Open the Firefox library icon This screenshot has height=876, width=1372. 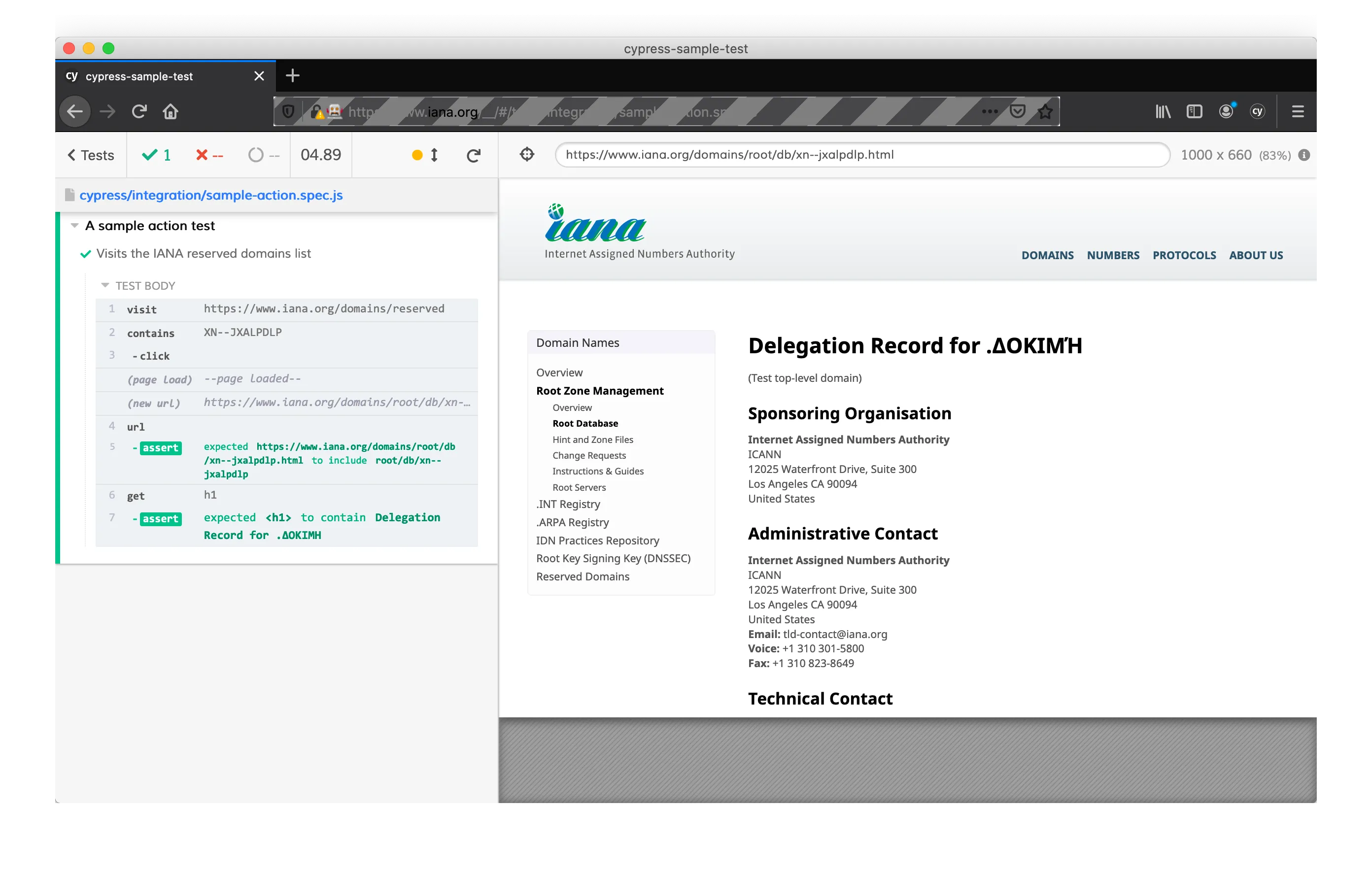[x=1163, y=111]
